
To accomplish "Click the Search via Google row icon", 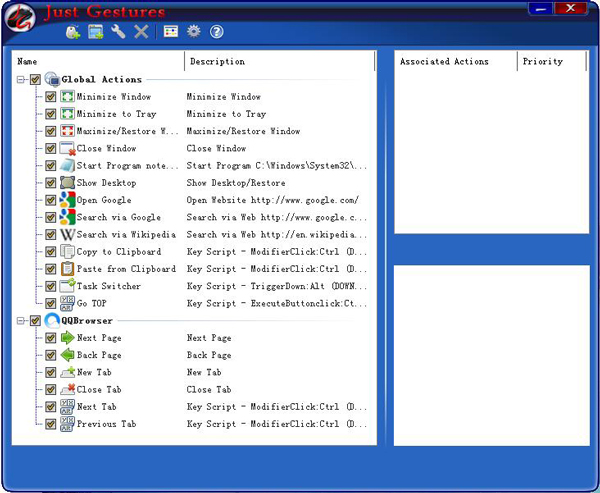I will coord(67,217).
